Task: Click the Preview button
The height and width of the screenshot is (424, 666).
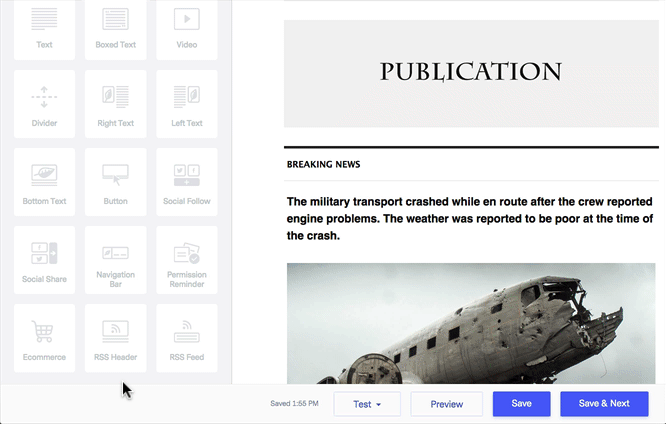Action: point(446,404)
